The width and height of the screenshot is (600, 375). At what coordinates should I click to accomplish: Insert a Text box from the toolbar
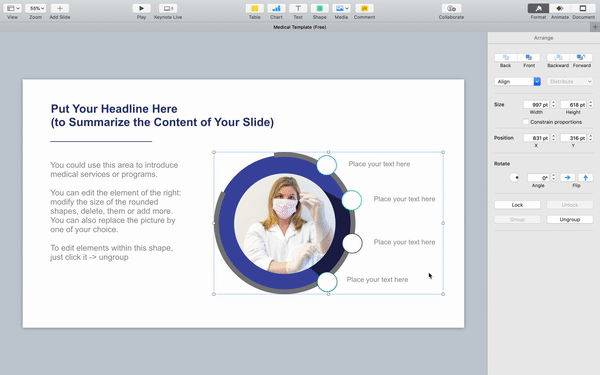(298, 8)
